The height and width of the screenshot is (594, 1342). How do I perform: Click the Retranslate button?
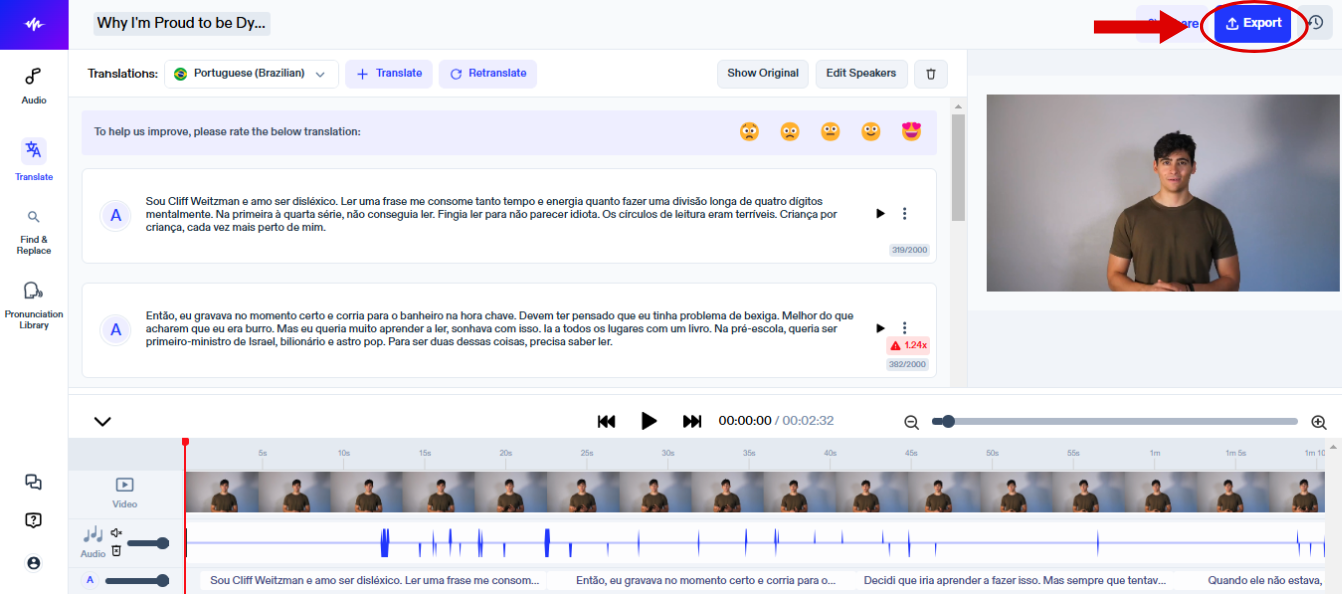(x=488, y=74)
